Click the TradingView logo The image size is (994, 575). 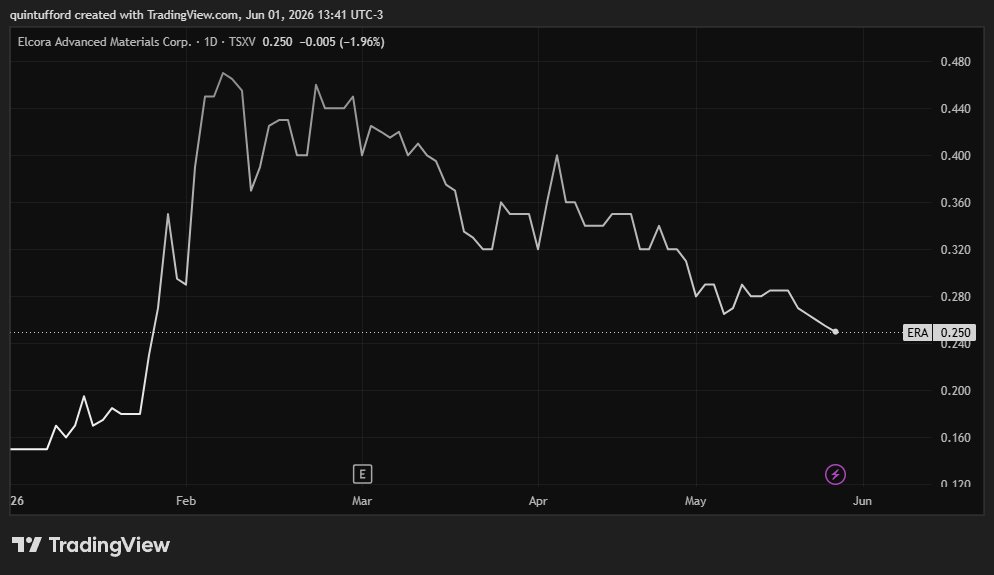[91, 545]
